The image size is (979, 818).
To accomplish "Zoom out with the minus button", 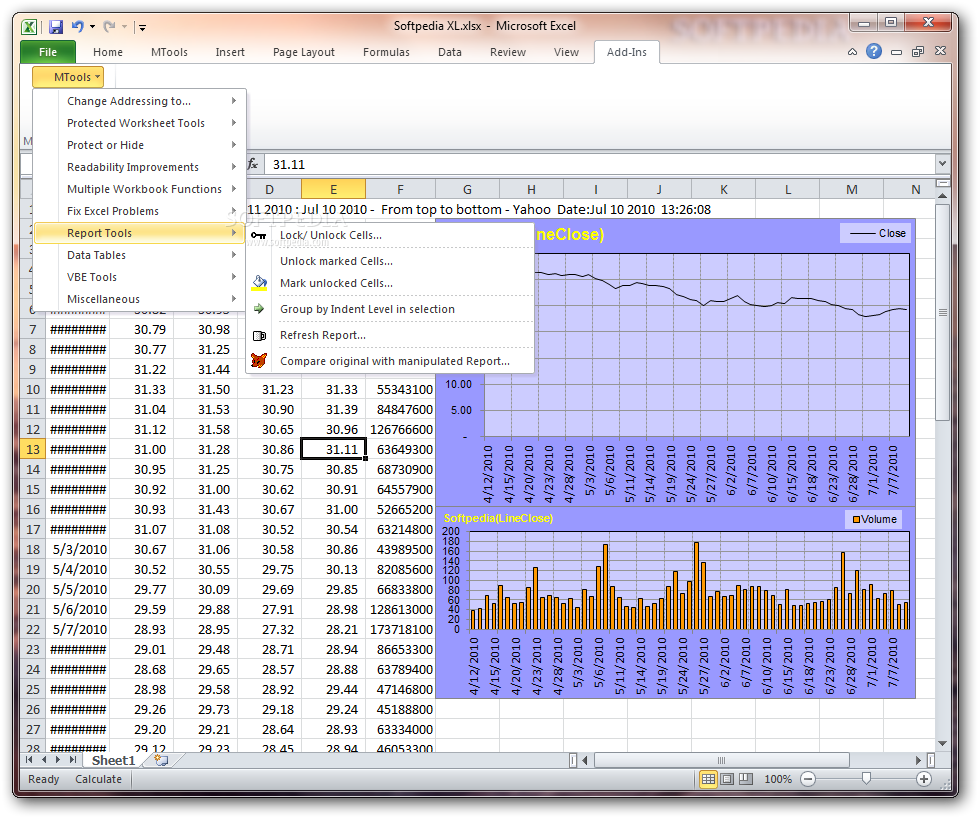I will click(808, 779).
